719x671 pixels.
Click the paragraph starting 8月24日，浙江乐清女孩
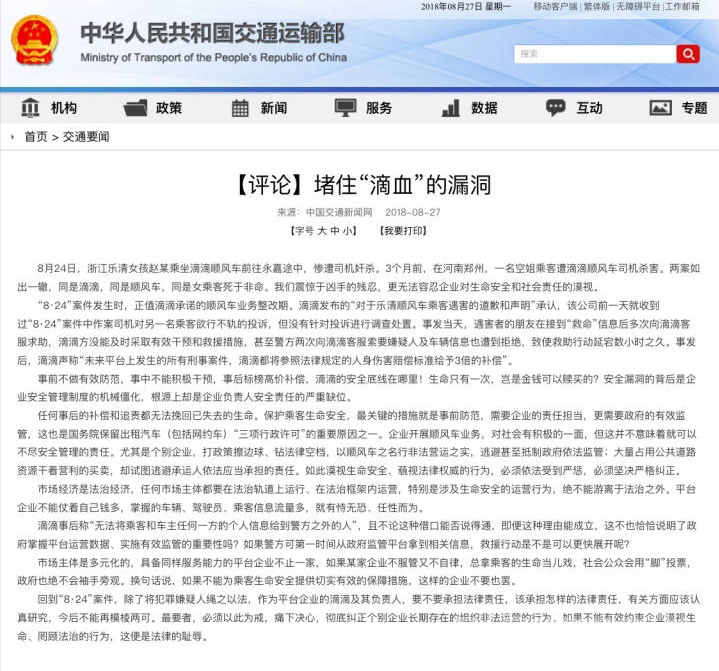coord(359,277)
